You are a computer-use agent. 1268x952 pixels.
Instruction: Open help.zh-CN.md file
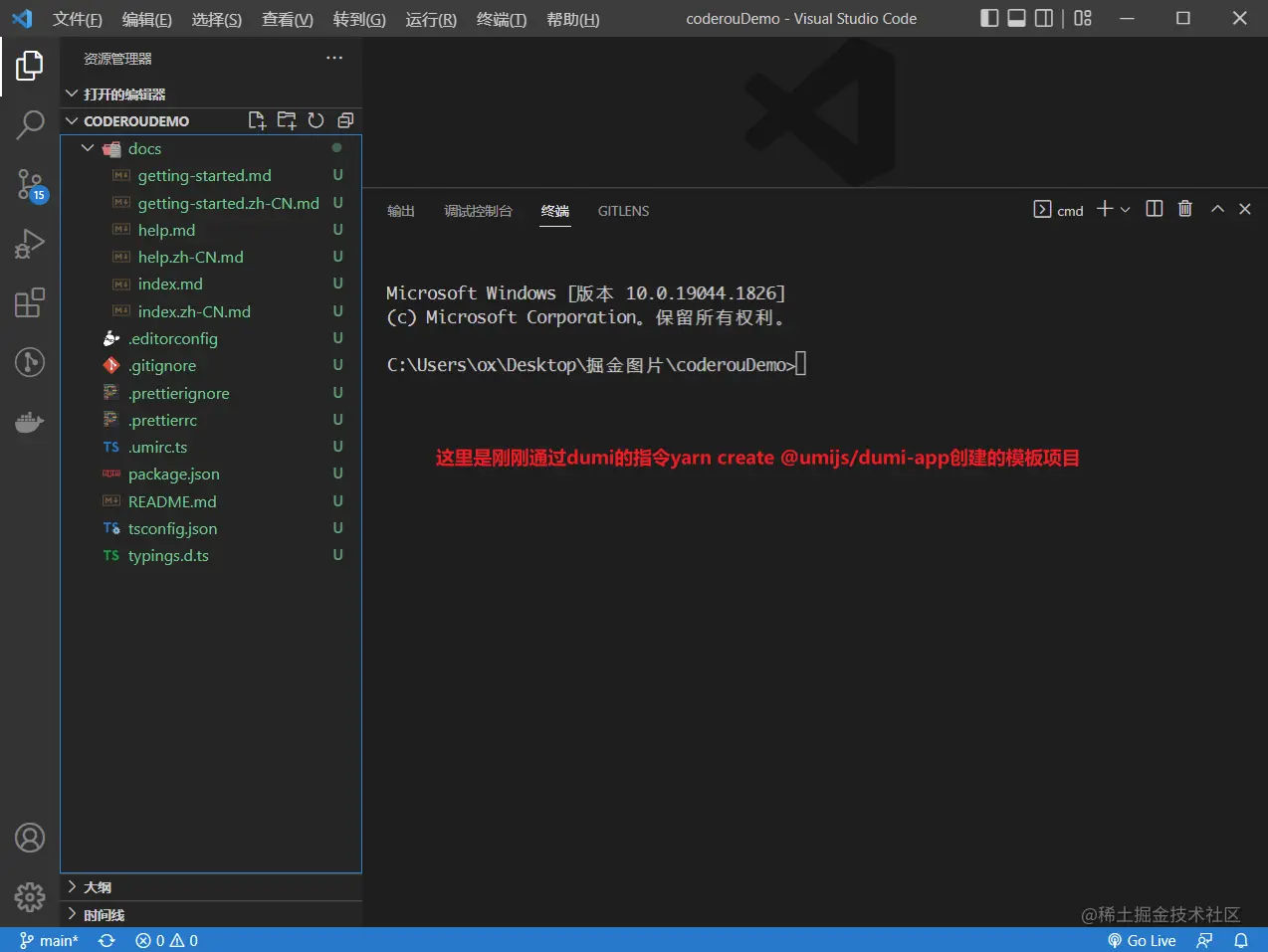tap(211, 257)
